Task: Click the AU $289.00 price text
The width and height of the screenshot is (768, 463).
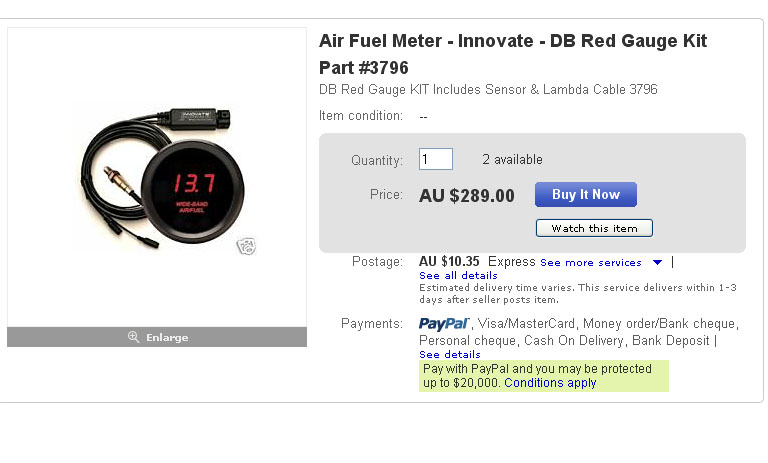Action: [467, 195]
